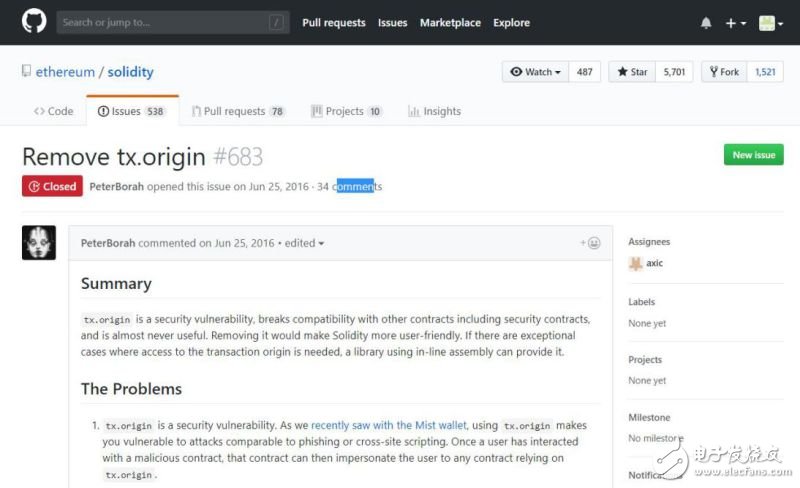The width and height of the screenshot is (800, 488).
Task: Click the code brackets icon on Code tab
Action: pos(39,111)
